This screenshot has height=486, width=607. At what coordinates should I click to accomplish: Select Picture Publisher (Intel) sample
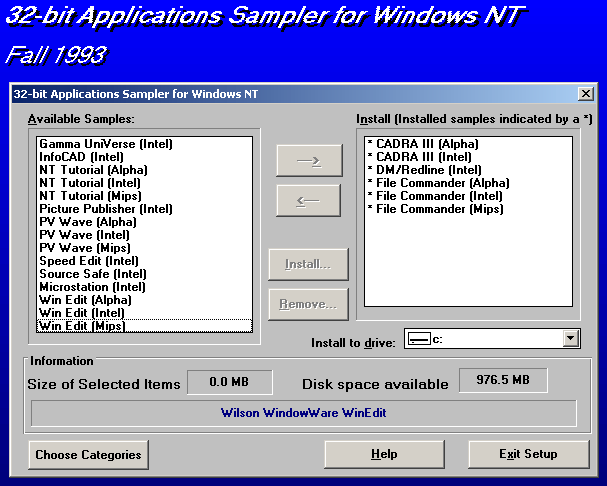tap(144, 209)
